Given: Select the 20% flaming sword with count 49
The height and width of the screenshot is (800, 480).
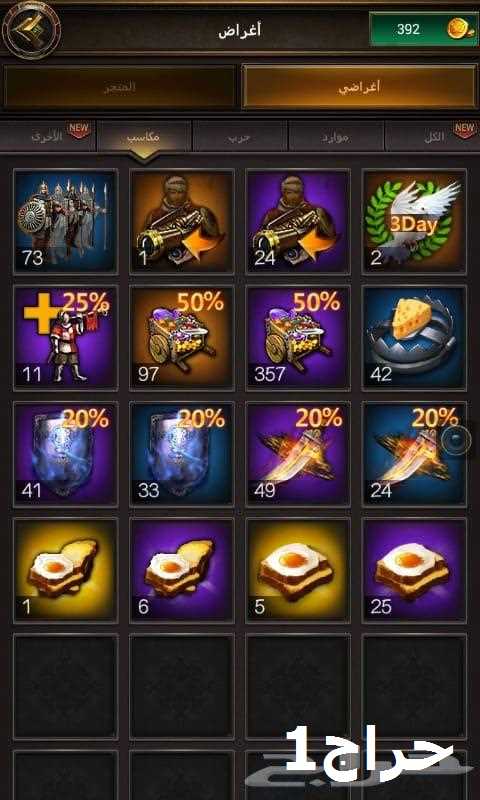Looking at the screenshot, I should [298, 454].
